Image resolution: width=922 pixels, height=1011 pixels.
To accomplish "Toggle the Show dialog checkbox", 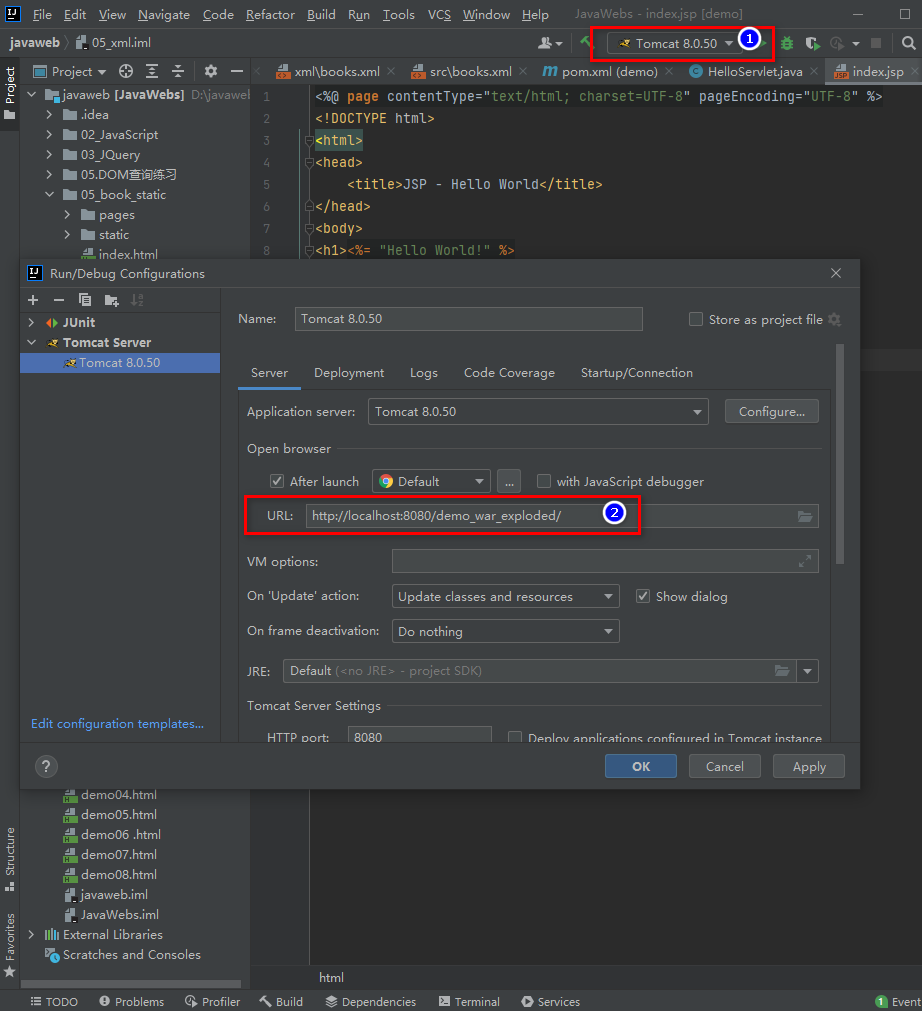I will coord(643,596).
